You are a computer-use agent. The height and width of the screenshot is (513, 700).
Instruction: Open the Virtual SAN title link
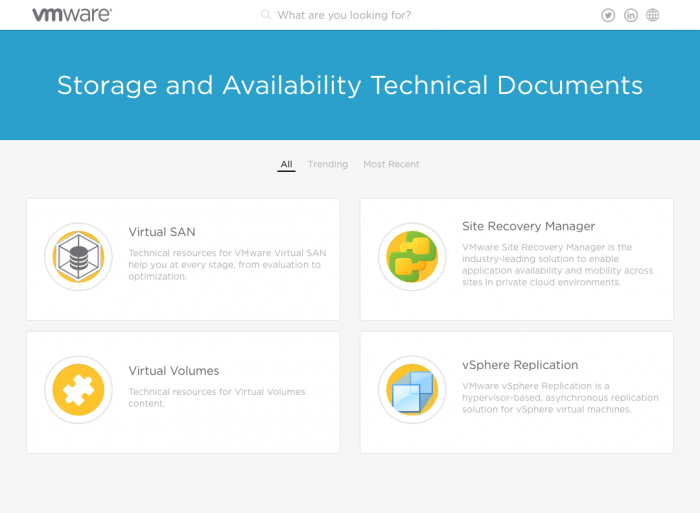pyautogui.click(x=162, y=232)
